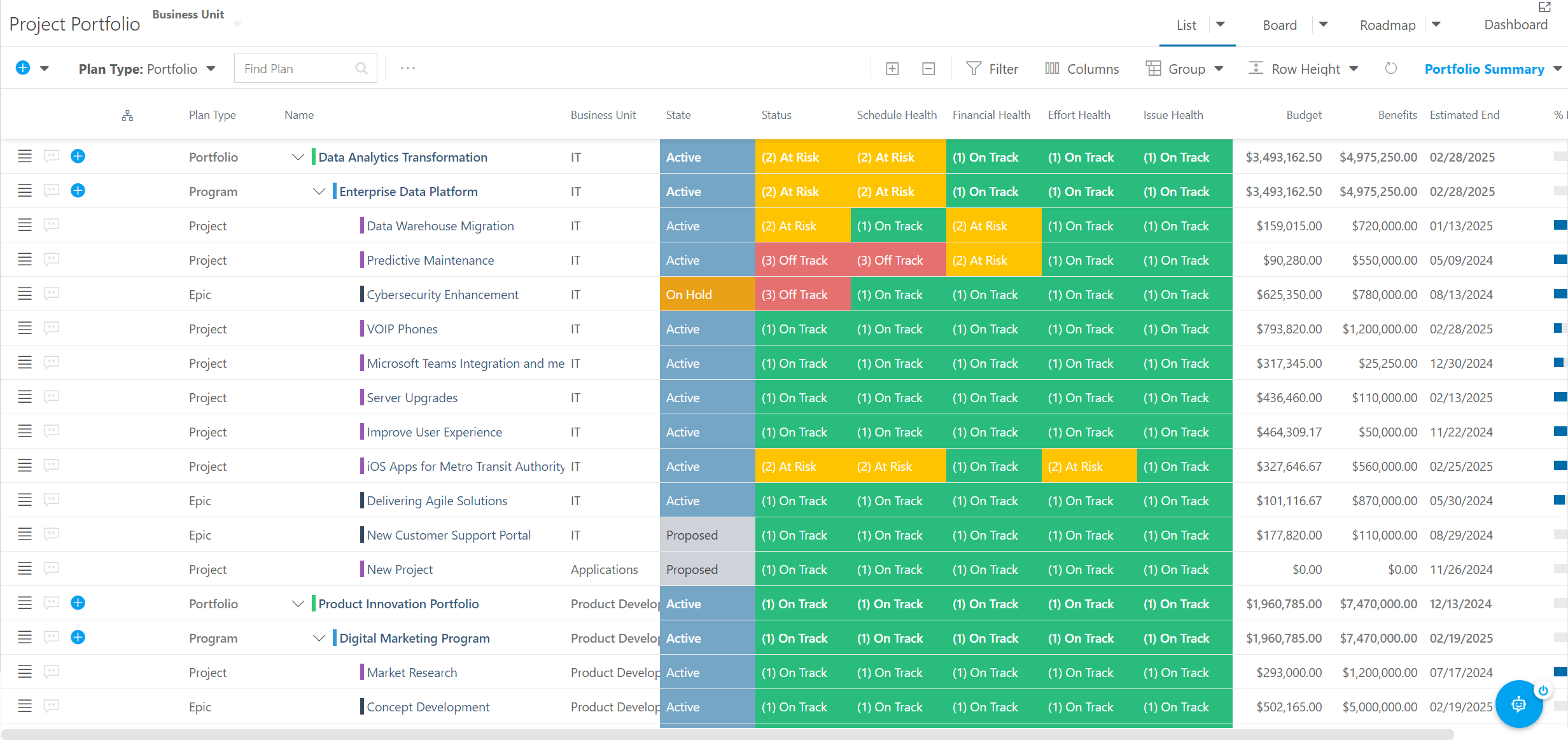Viewport: 1568px width, 740px height.
Task: Switch to the Roadmap tab
Action: [x=1387, y=25]
